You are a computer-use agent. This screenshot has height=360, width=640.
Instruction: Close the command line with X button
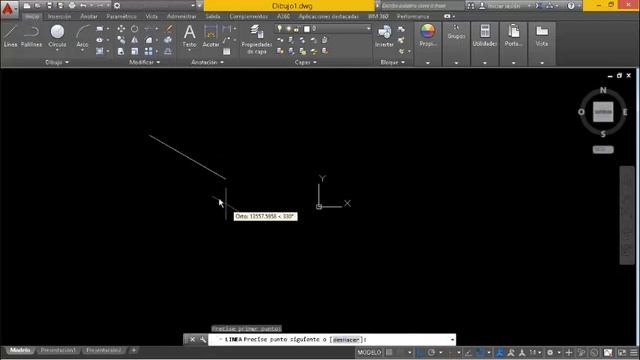coord(192,340)
